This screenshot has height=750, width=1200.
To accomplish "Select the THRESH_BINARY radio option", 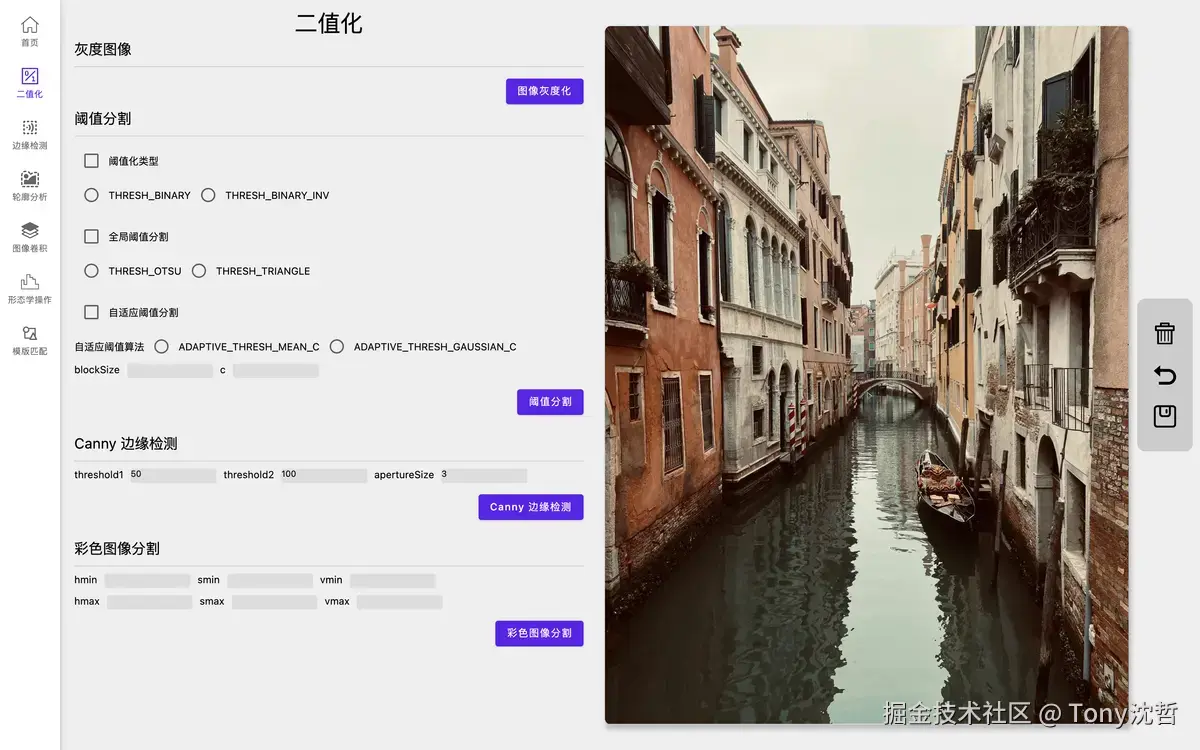I will coord(91,195).
